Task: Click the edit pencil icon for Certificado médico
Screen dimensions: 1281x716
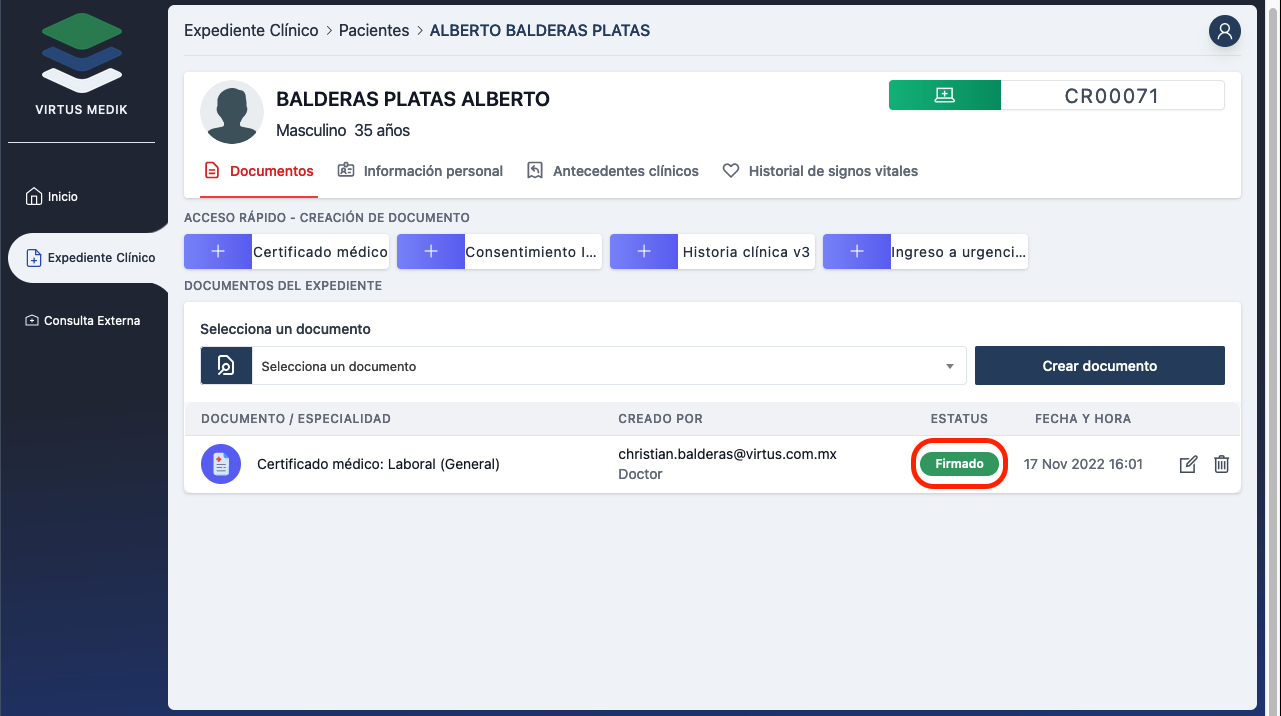Action: point(1188,464)
